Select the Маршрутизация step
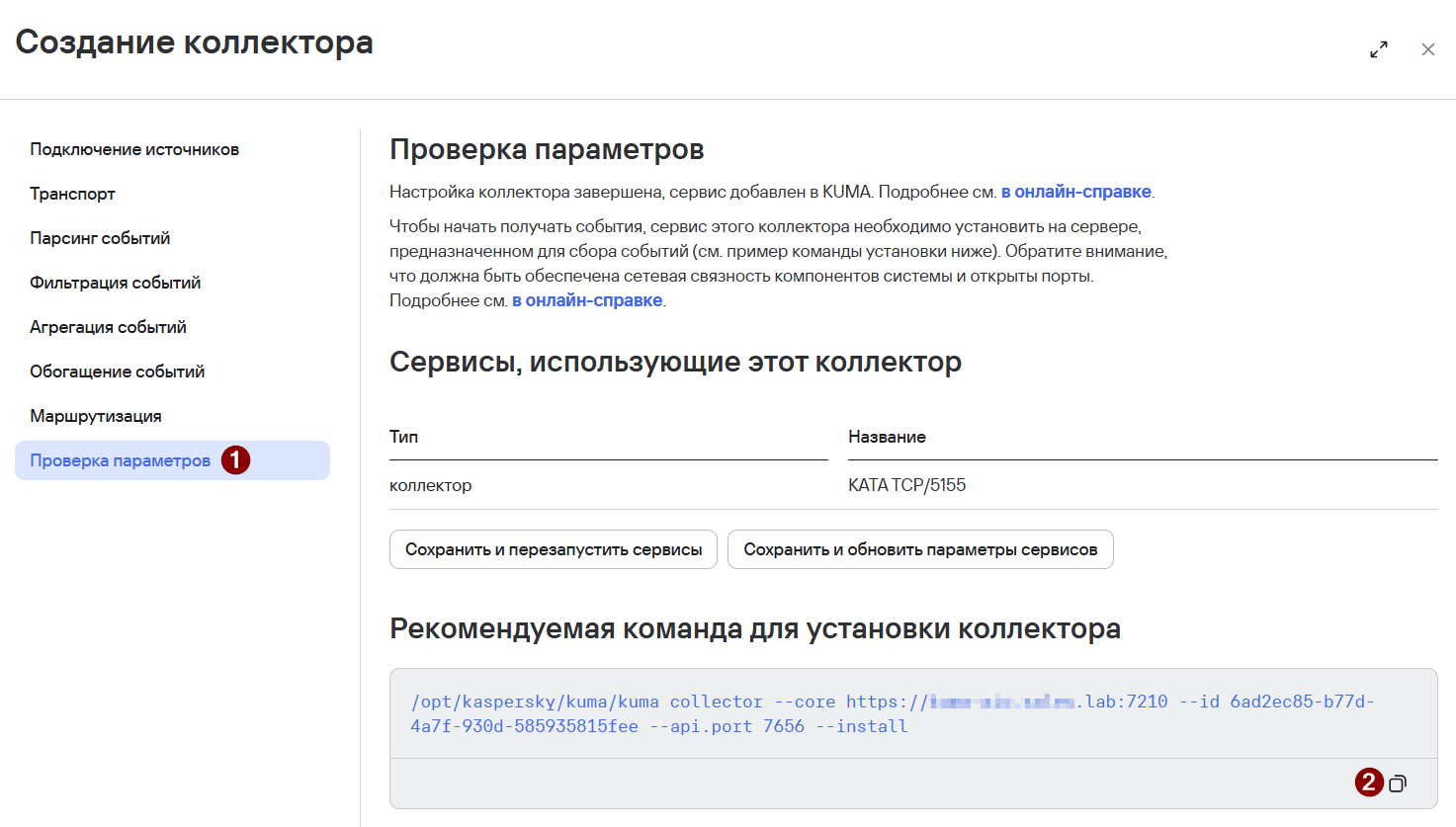The image size is (1456, 827). tap(95, 416)
